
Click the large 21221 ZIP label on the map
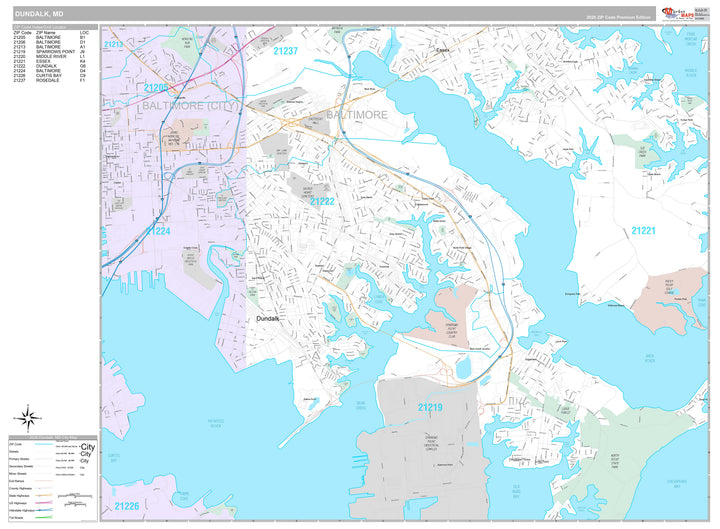[643, 231]
